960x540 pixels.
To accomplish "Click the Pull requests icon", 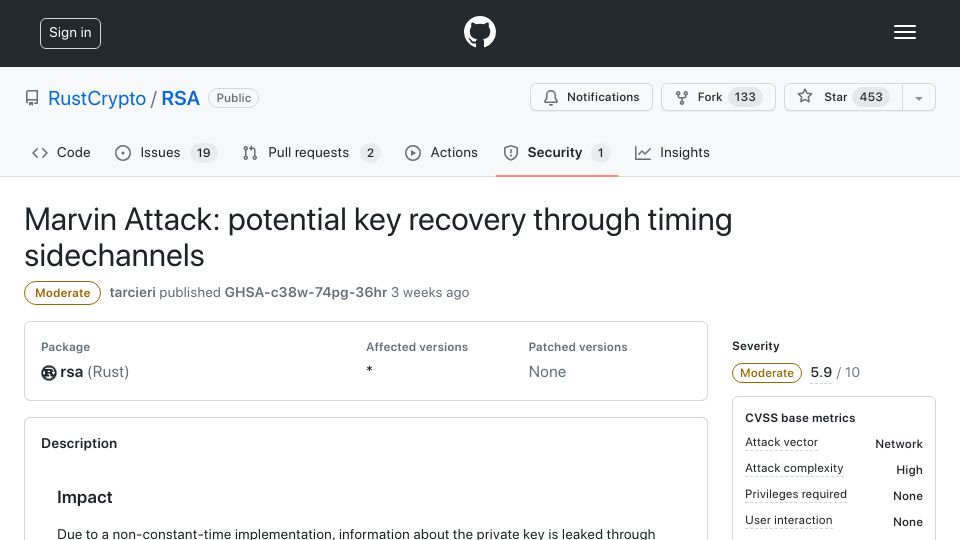I will click(x=250, y=153).
